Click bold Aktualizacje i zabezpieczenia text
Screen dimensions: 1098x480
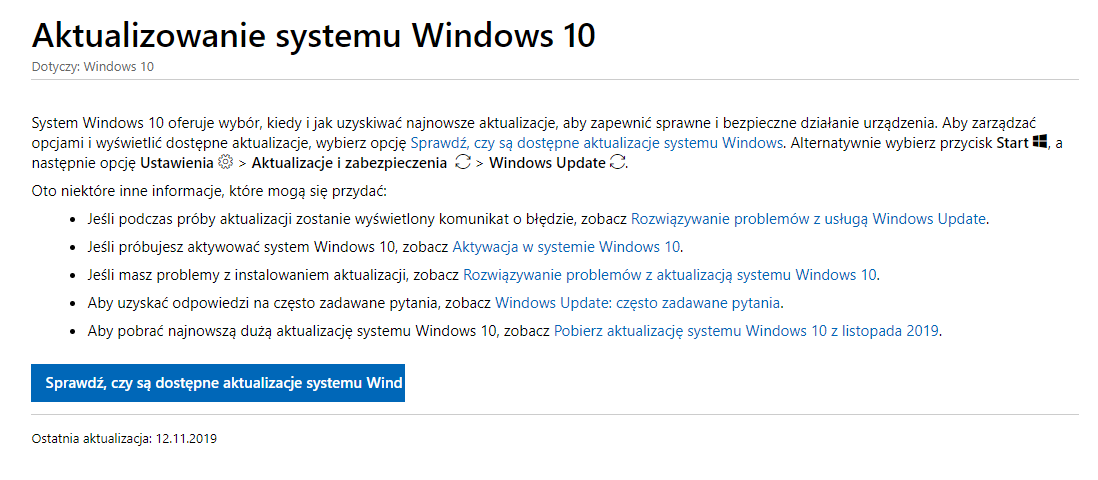(349, 163)
